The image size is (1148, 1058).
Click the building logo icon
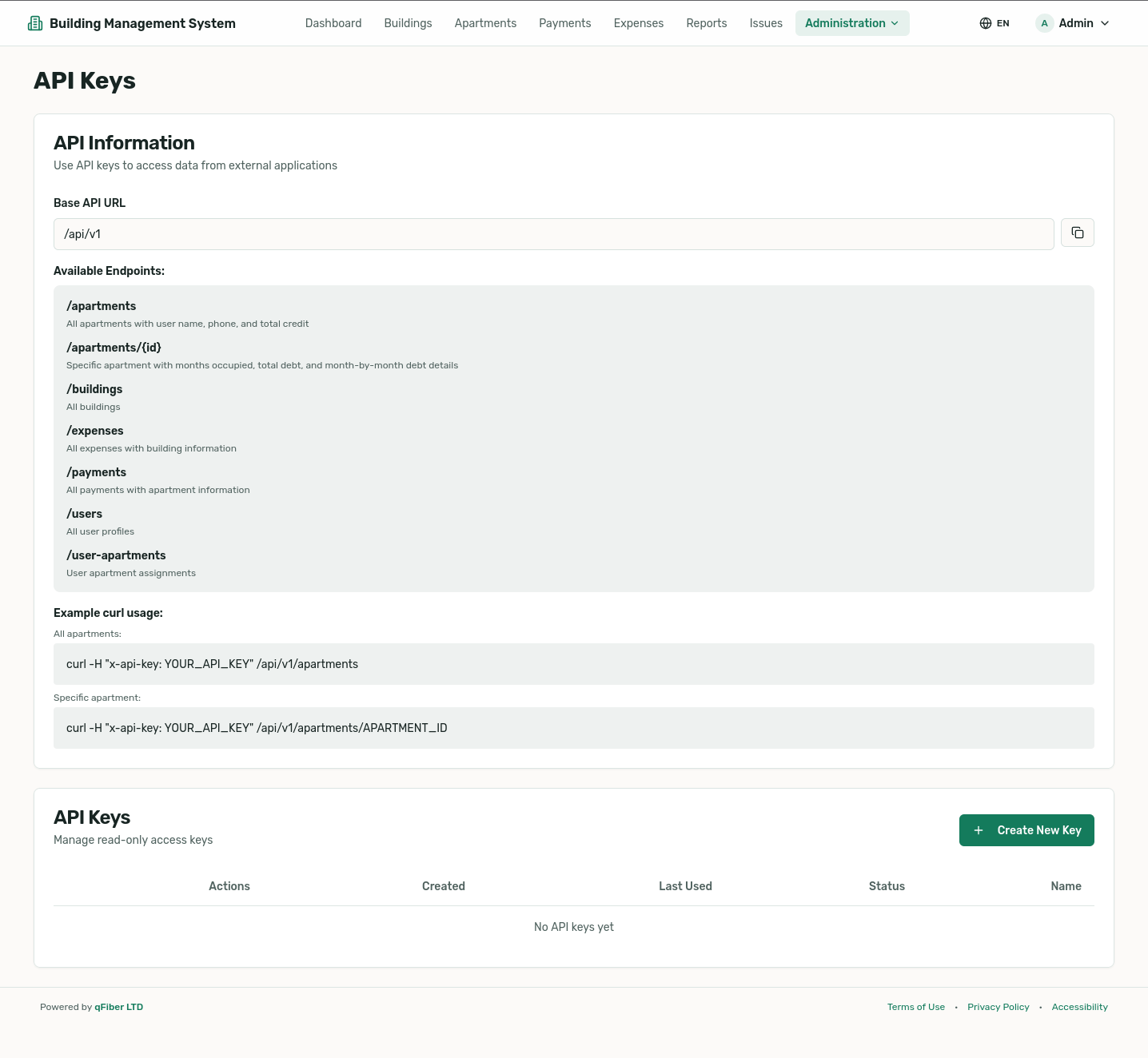click(x=35, y=23)
